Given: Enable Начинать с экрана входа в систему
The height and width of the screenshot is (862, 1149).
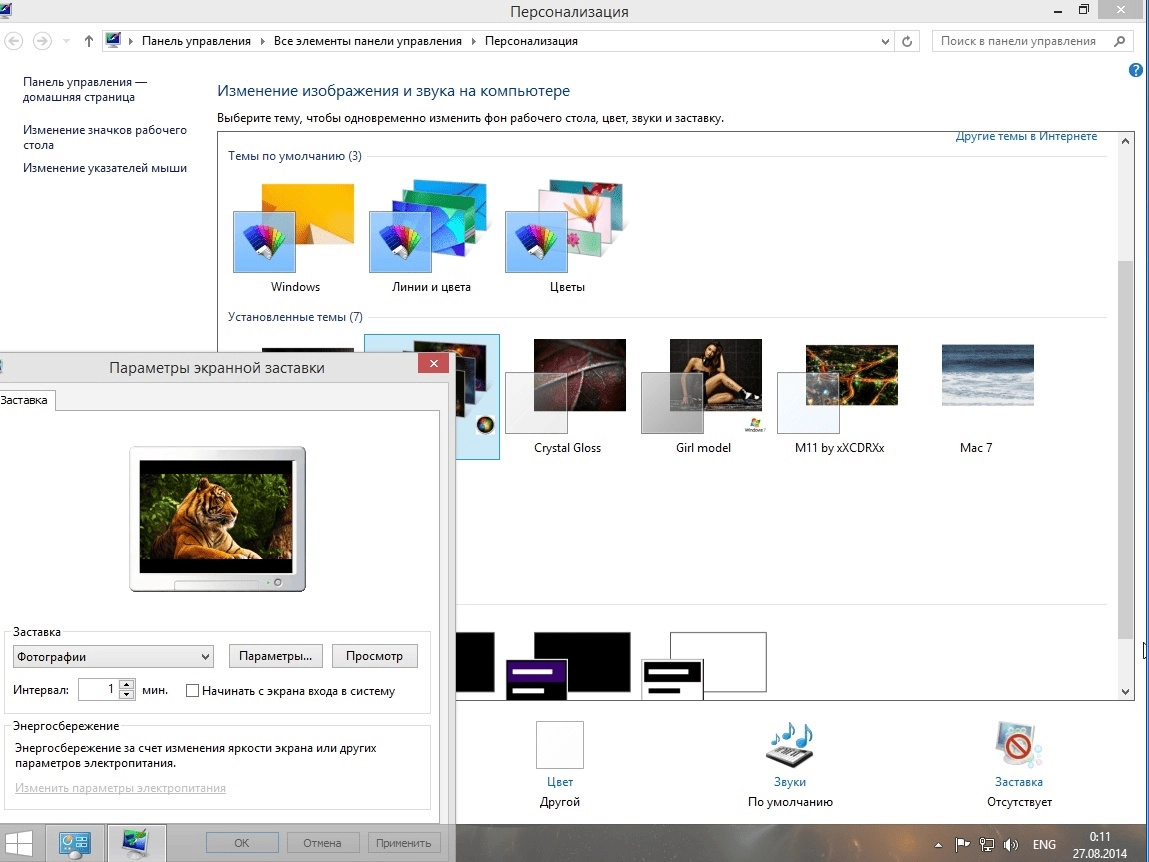Looking at the screenshot, I should coord(193,690).
